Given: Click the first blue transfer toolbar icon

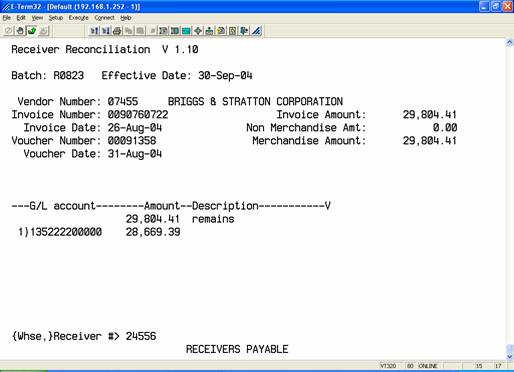Looking at the screenshot, I should click(94, 31).
